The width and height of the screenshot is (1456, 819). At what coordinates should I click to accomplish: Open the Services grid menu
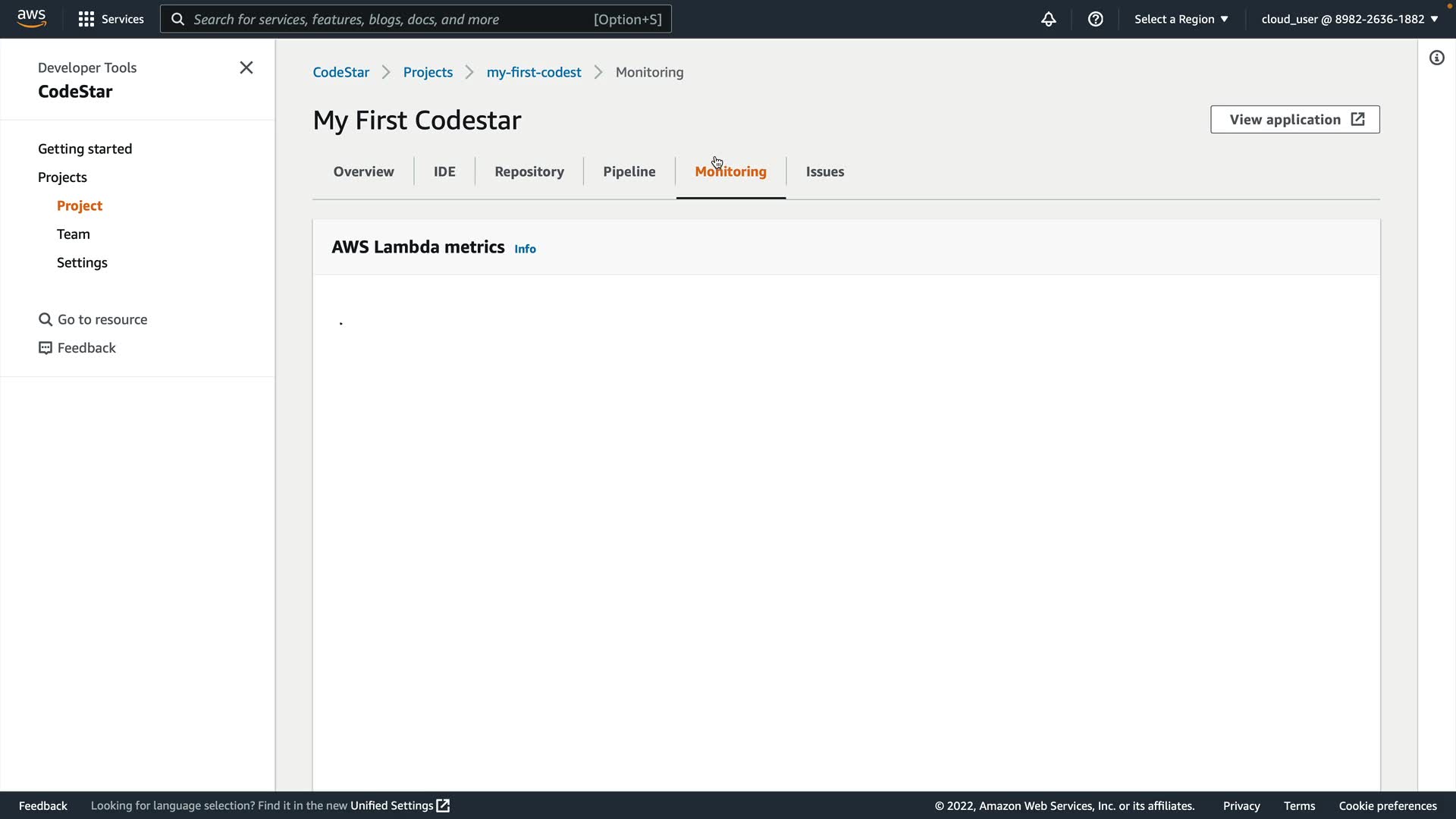pyautogui.click(x=111, y=19)
